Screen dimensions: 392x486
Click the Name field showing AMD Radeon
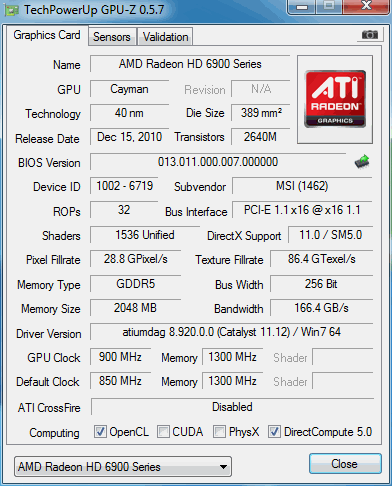tap(190, 64)
